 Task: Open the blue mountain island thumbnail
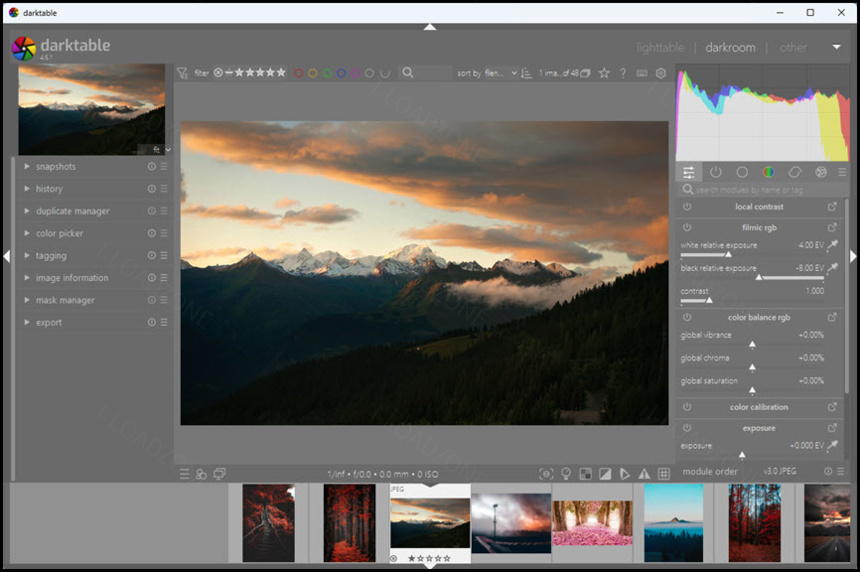(x=674, y=523)
